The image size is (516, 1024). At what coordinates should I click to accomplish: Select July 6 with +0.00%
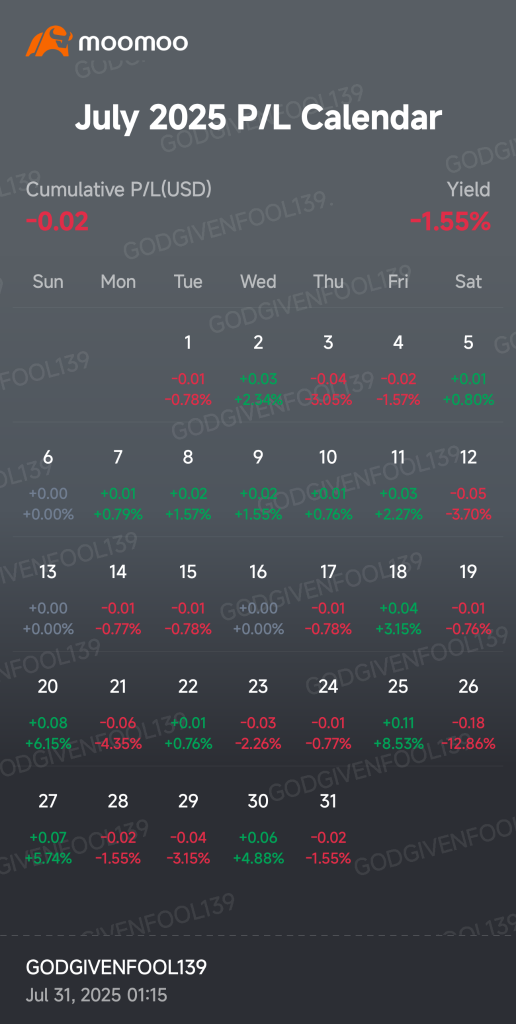tap(48, 485)
